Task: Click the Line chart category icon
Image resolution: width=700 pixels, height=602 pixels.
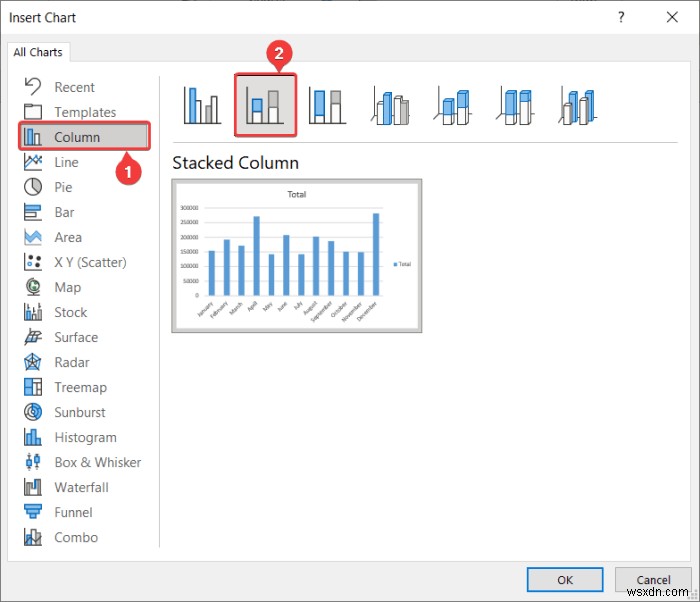Action: (x=33, y=162)
